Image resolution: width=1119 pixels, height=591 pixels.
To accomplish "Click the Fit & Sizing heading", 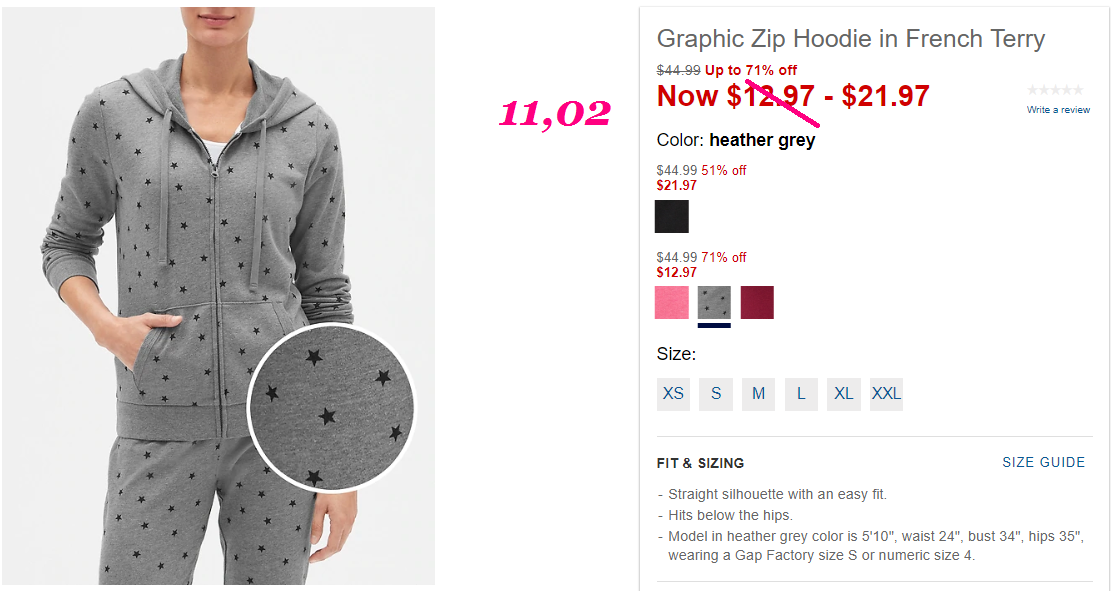I will pyautogui.click(x=700, y=463).
